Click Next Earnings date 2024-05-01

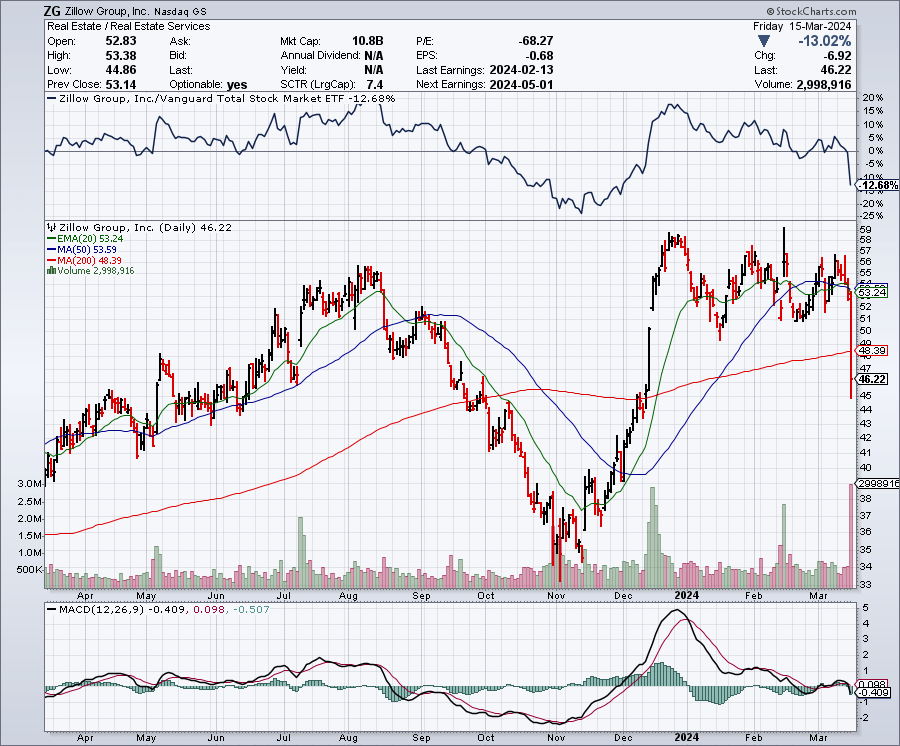[521, 84]
